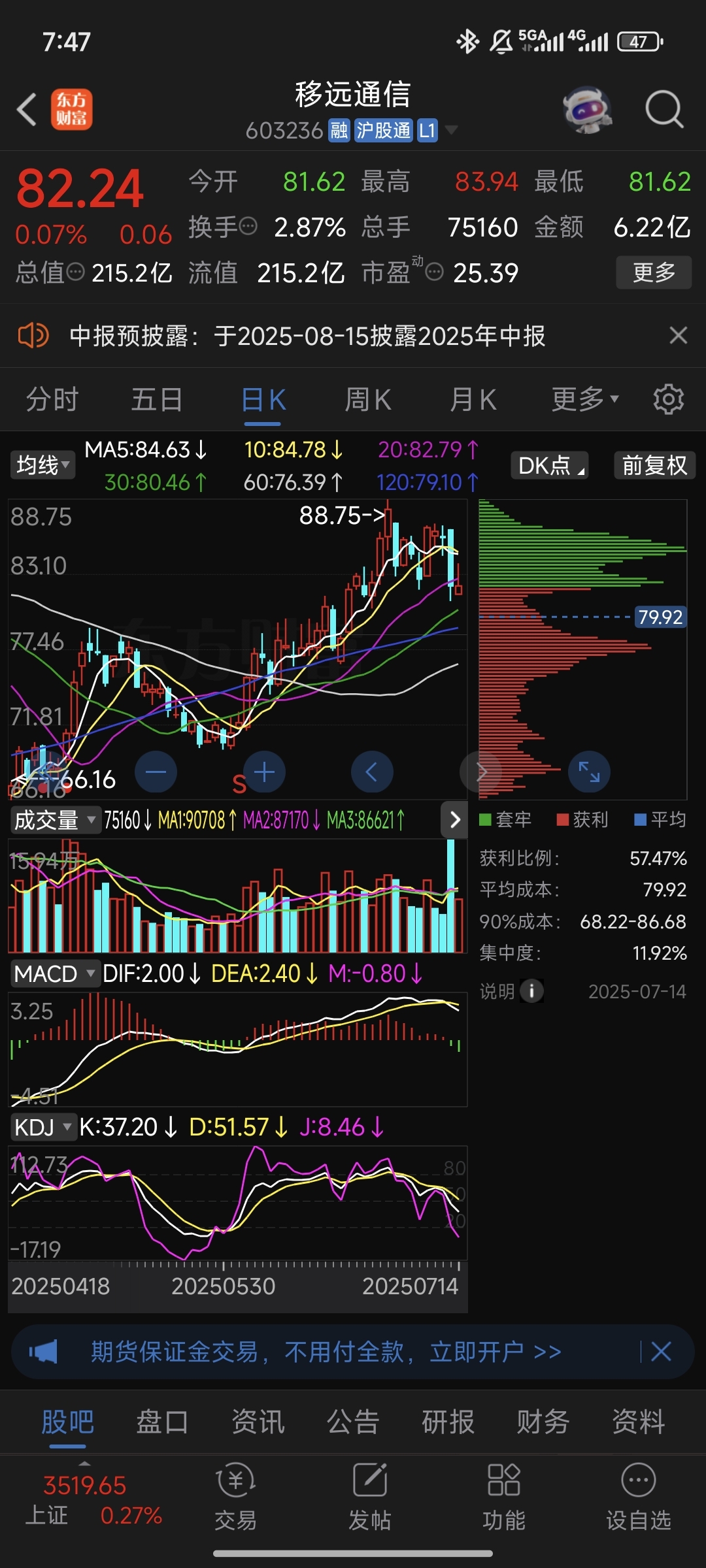Open the 说明 info icon

pos(531,991)
